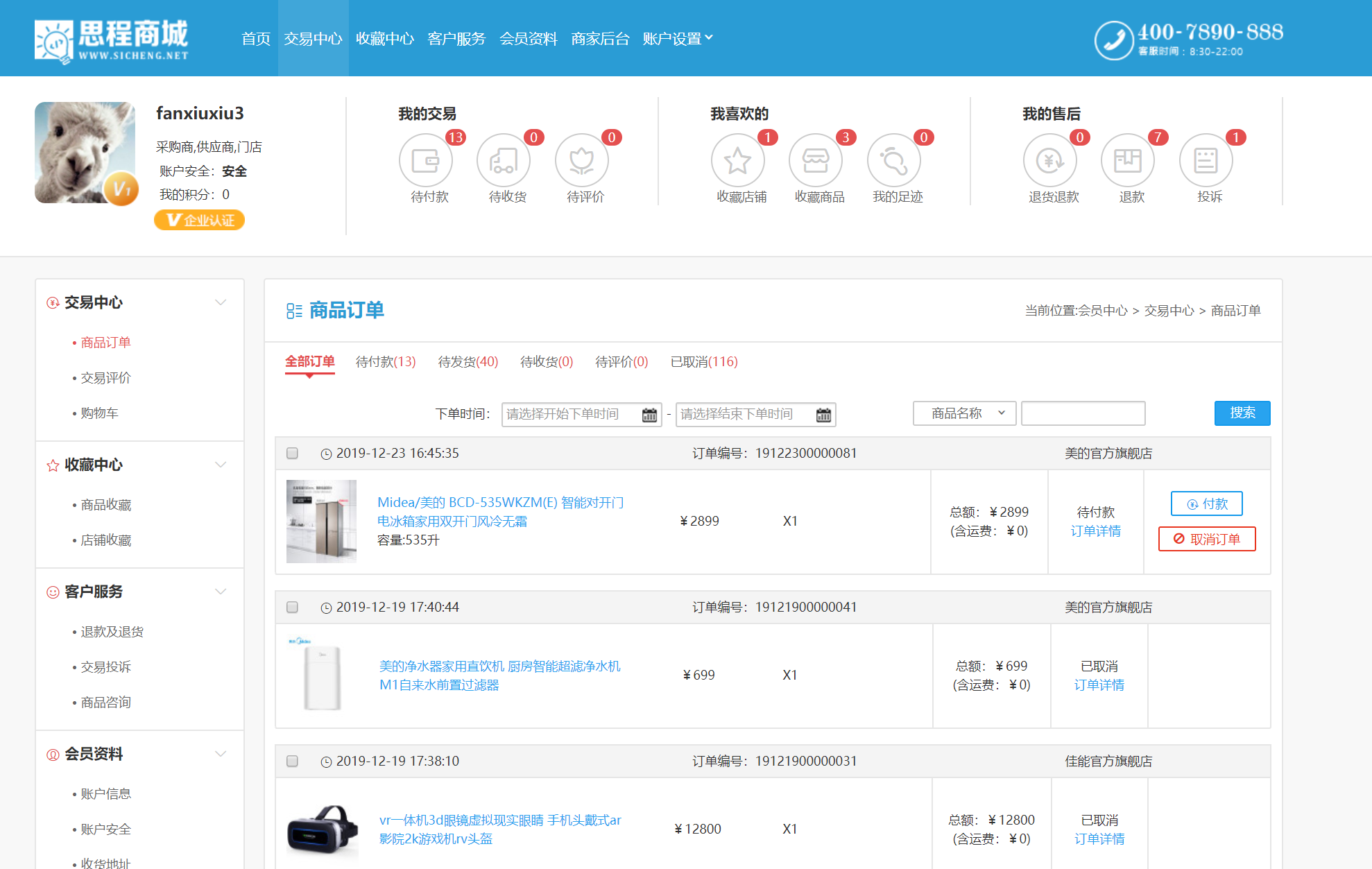Open the 待收货 delivery truck icon

tap(504, 160)
